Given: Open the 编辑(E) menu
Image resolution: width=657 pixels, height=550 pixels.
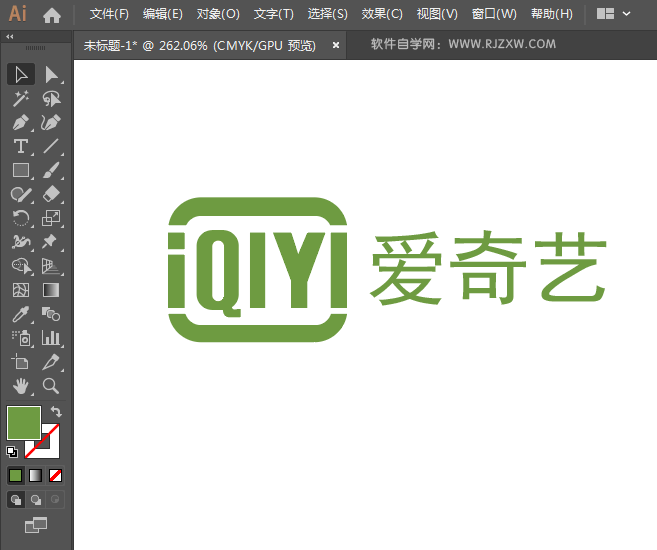Looking at the screenshot, I should (x=163, y=14).
